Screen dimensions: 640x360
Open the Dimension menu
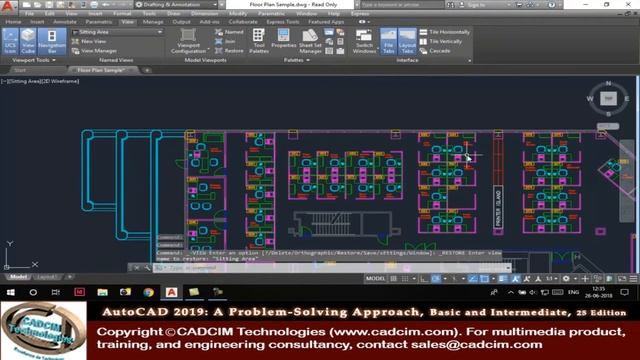click(x=204, y=13)
